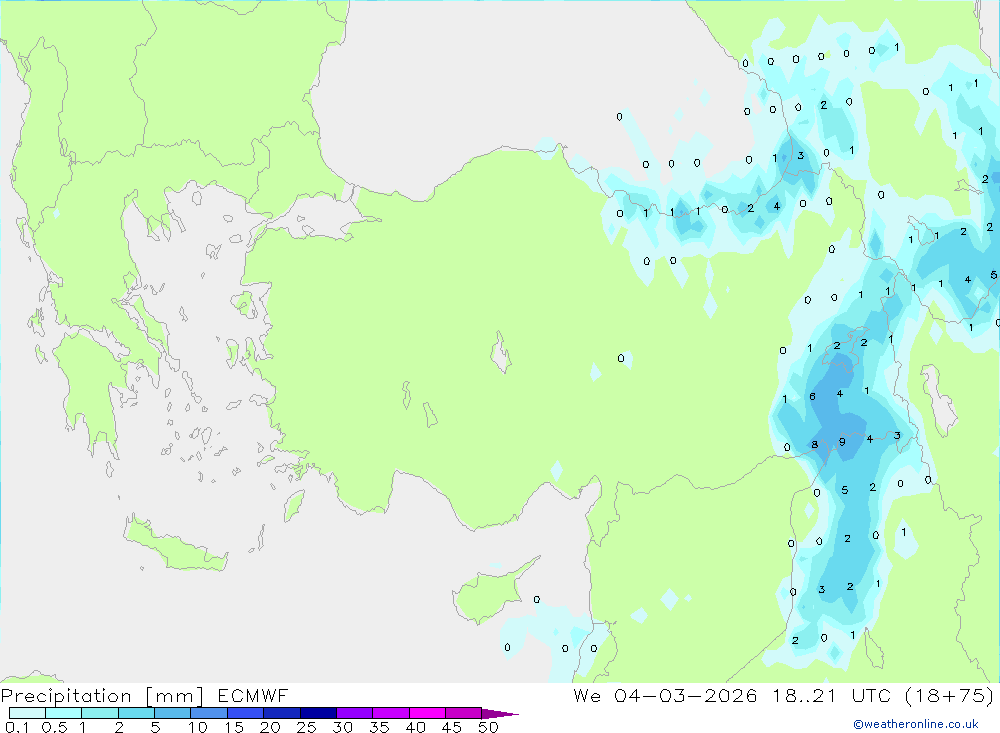The width and height of the screenshot is (1000, 733).
Task: Click the '6' precipitation value on the map
Action: [812, 396]
